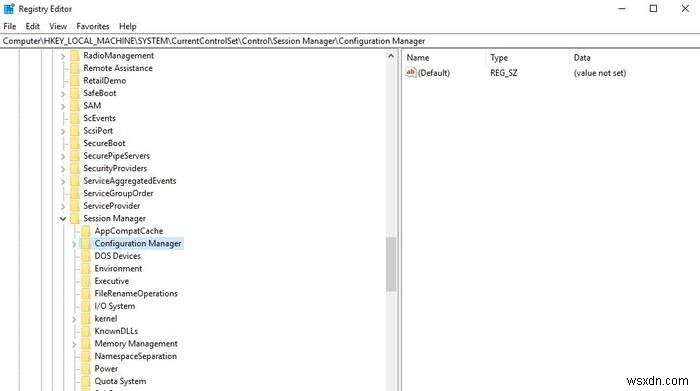Open the File menu
This screenshot has width=700, height=391.
point(9,26)
